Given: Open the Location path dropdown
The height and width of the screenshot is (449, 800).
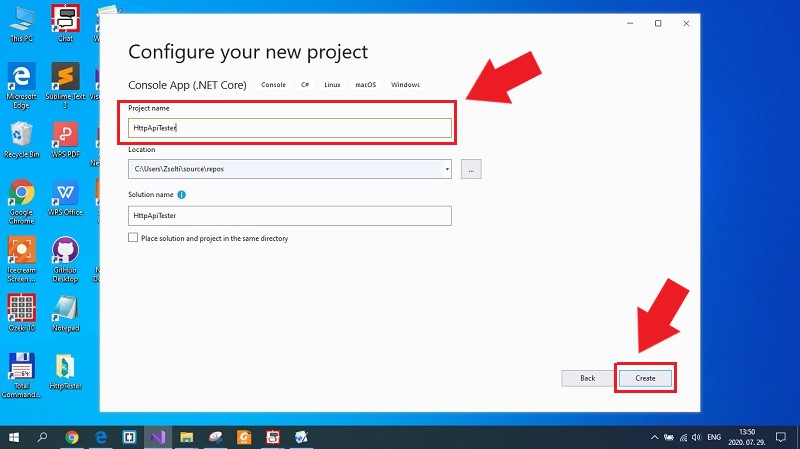Looking at the screenshot, I should pos(447,169).
